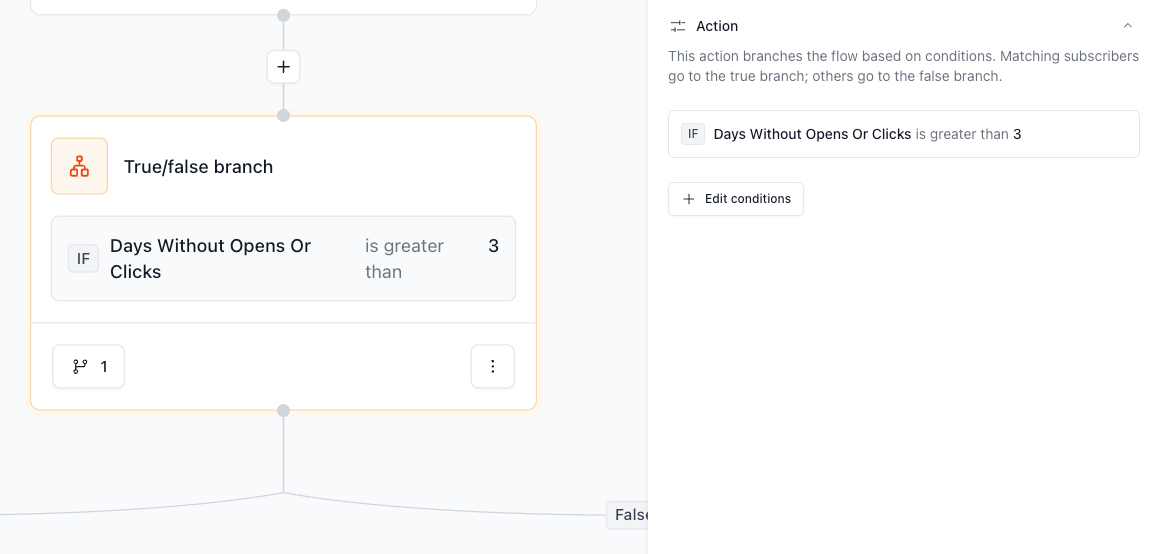Click the connector dot atop branch card
This screenshot has height=554, width=1151.
[x=283, y=115]
